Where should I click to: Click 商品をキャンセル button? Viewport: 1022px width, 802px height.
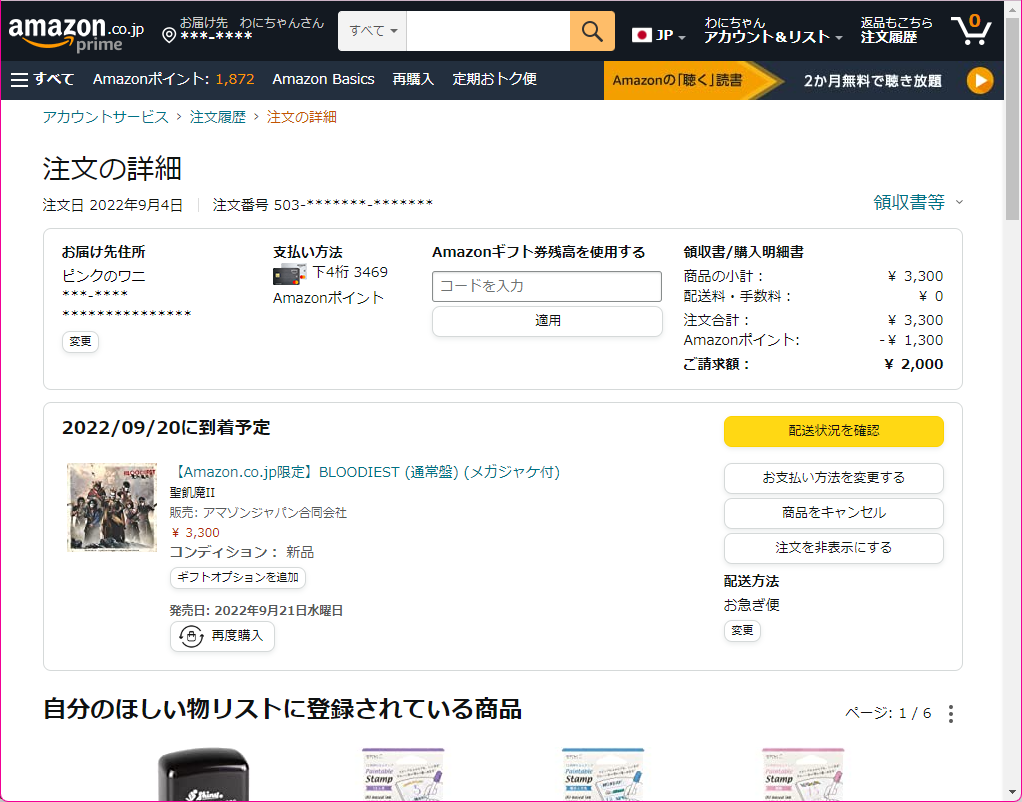[834, 513]
